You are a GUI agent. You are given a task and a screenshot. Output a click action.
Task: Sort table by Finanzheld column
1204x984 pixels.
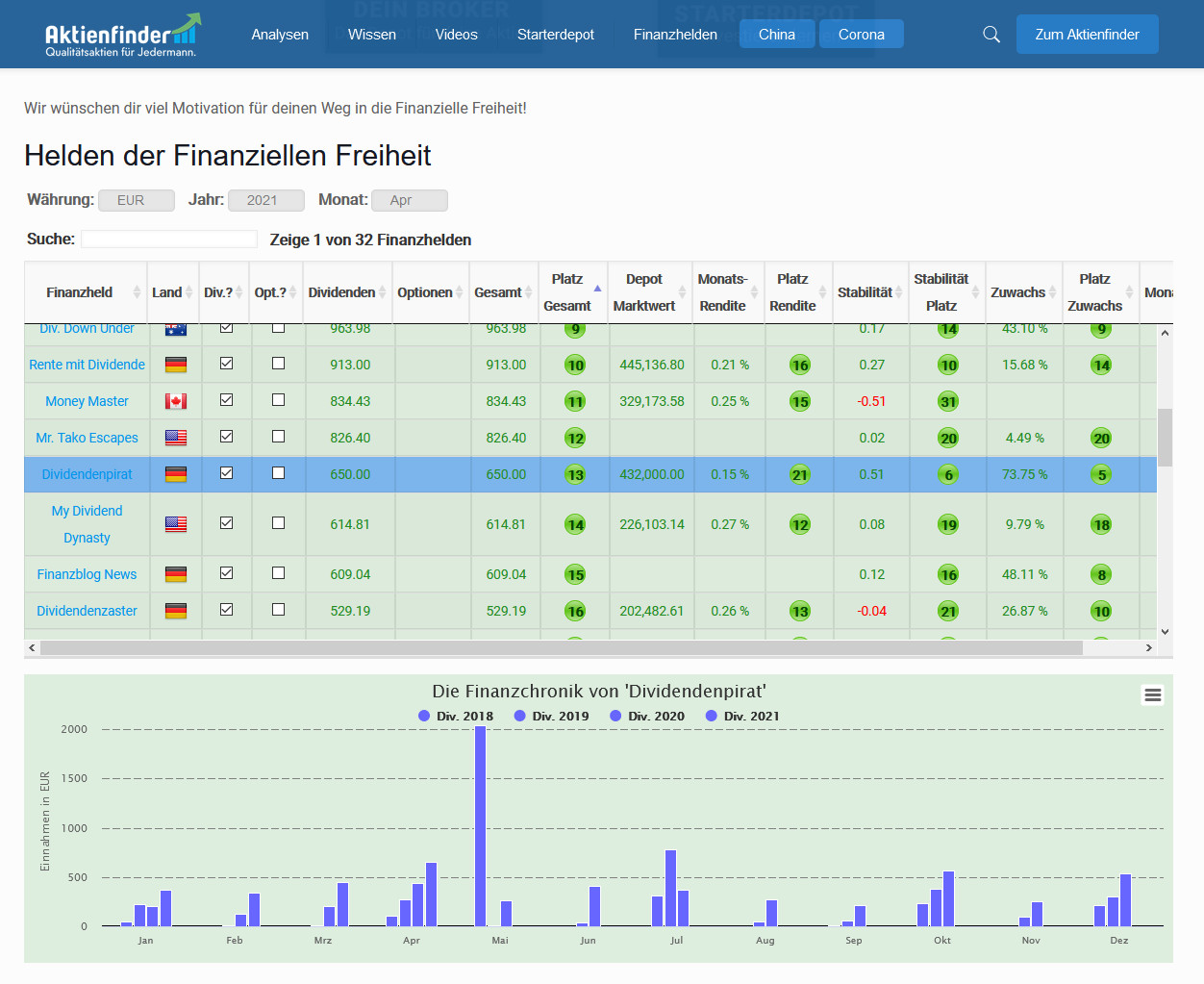[87, 292]
